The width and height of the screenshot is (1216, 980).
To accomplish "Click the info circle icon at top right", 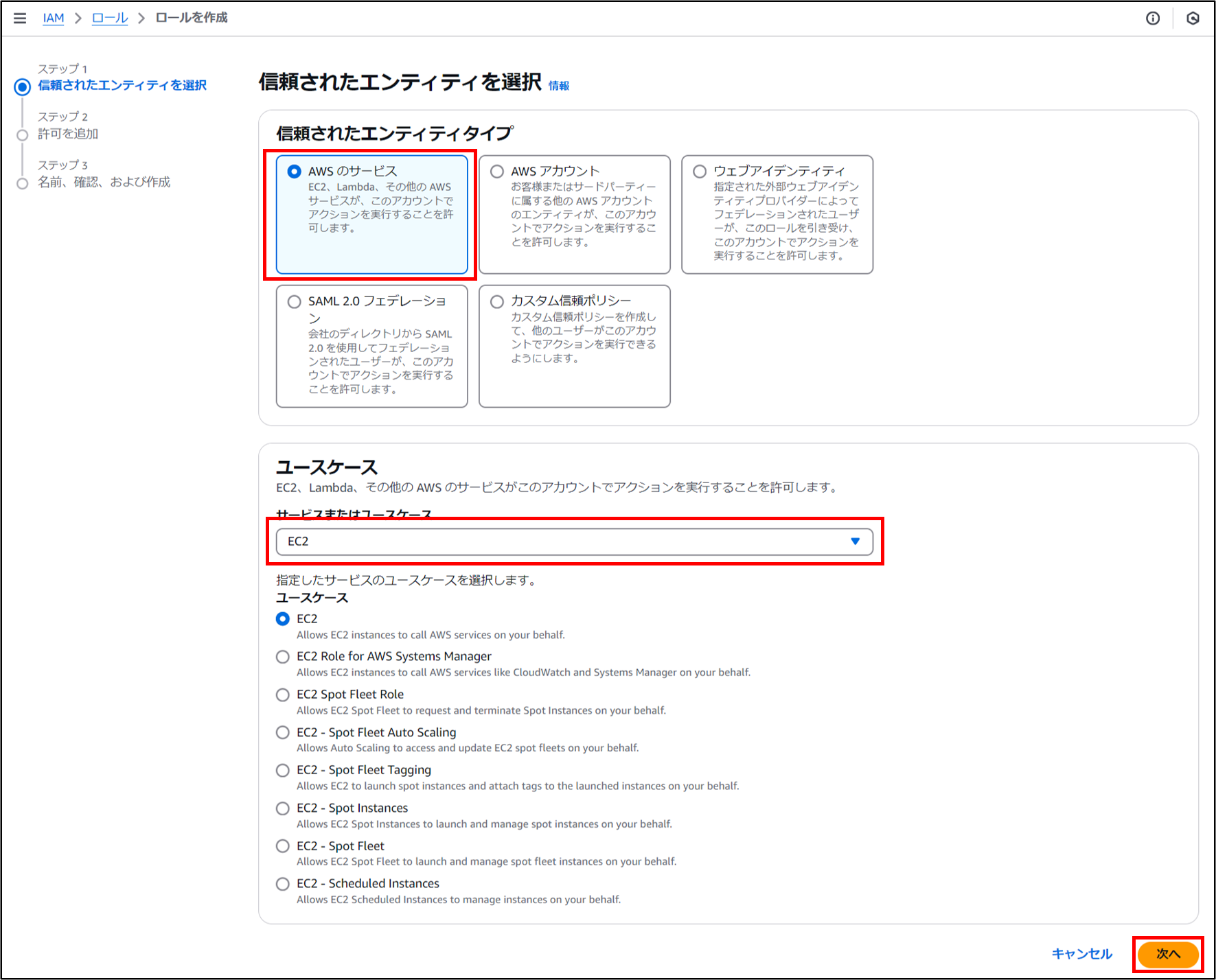I will (1153, 19).
